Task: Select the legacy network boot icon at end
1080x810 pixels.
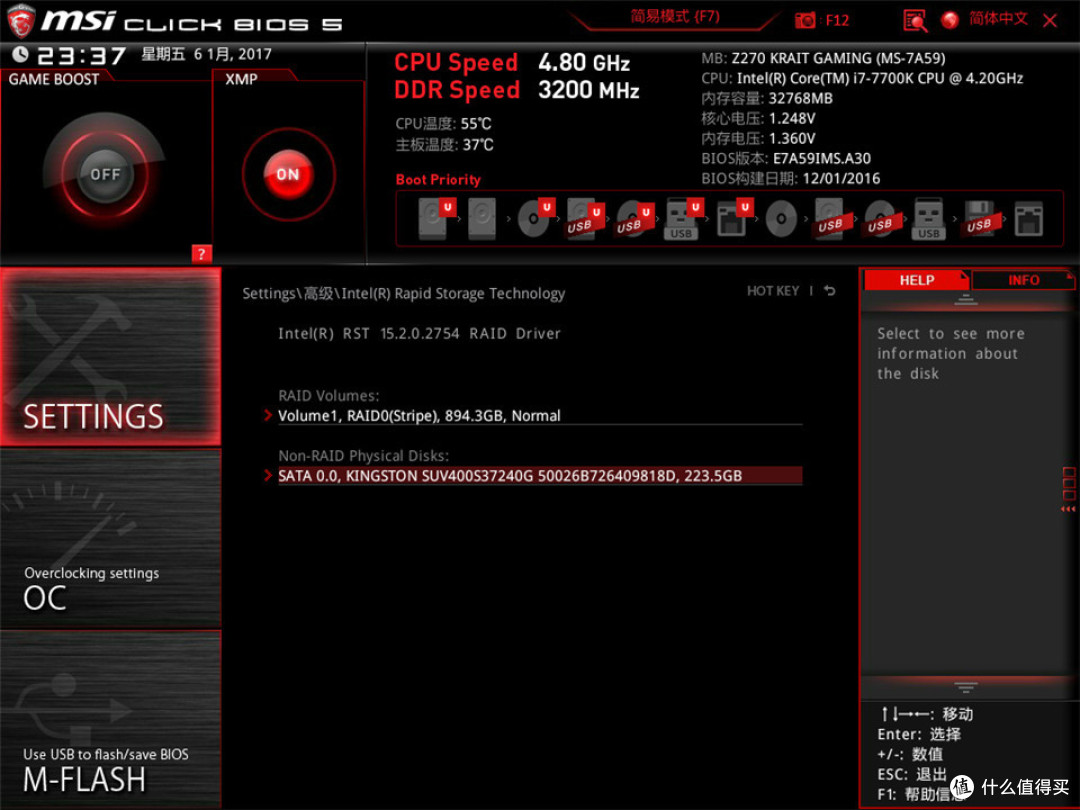Action: [x=1028, y=219]
